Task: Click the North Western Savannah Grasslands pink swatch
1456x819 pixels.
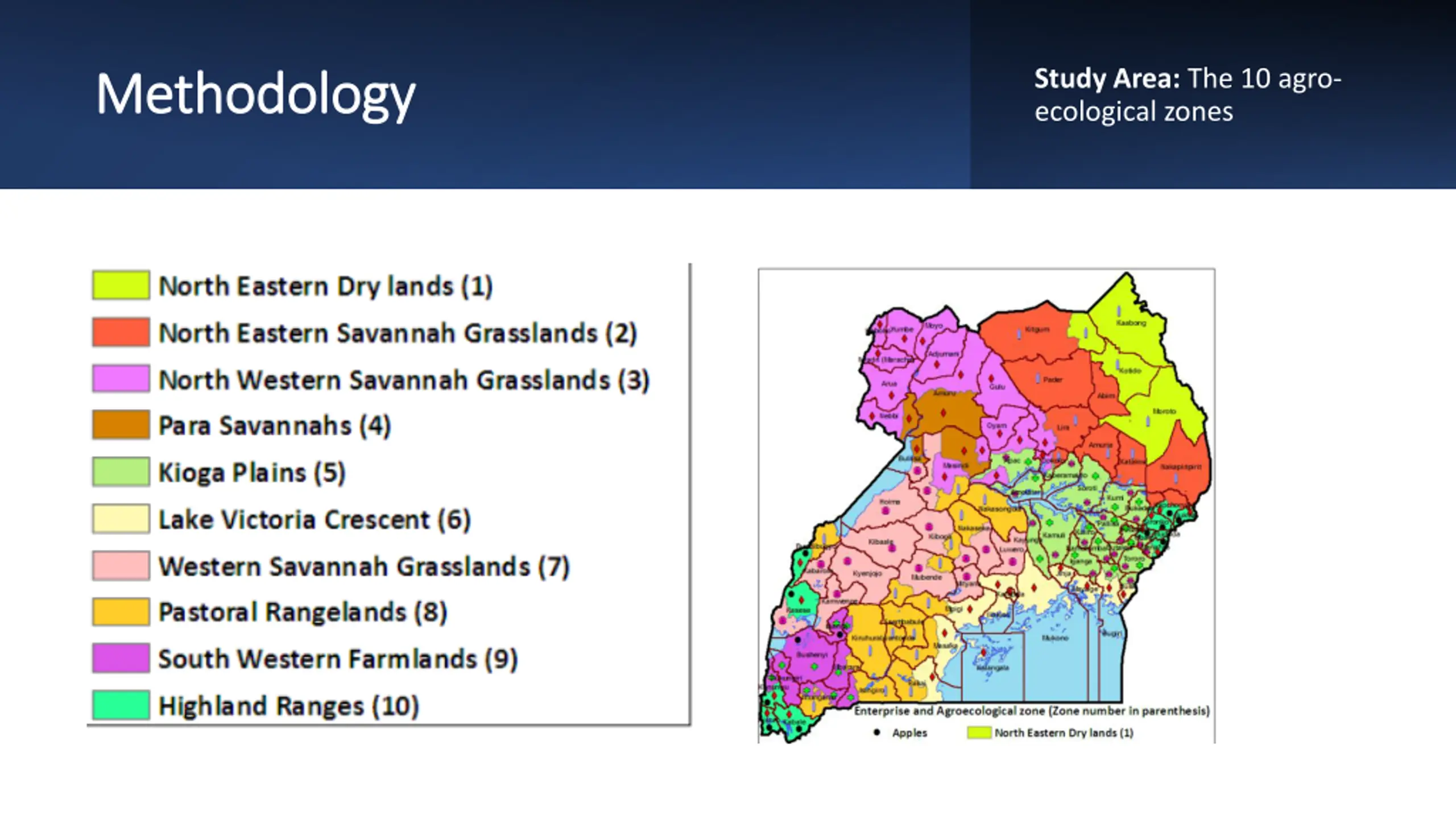Action: [x=121, y=379]
